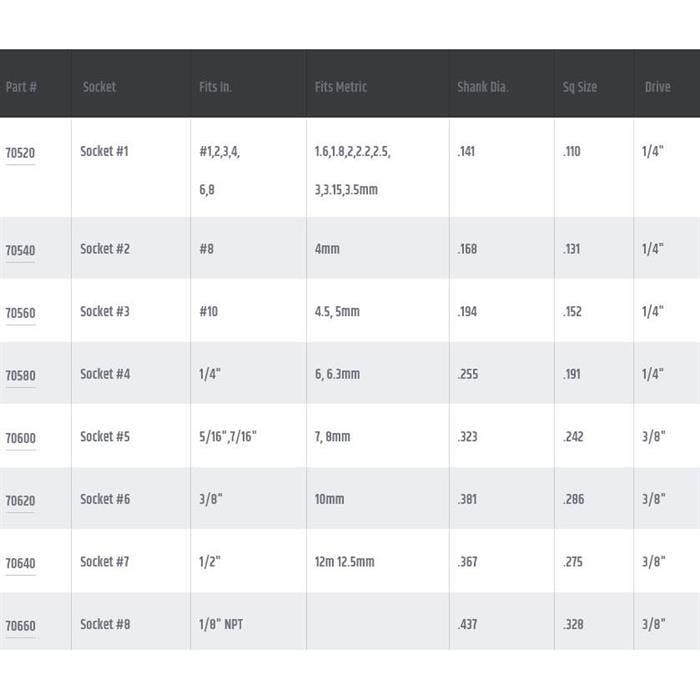Screen dimensions: 700x700
Task: Select the 12m 12.5mm metric cell
Action: coord(344,562)
